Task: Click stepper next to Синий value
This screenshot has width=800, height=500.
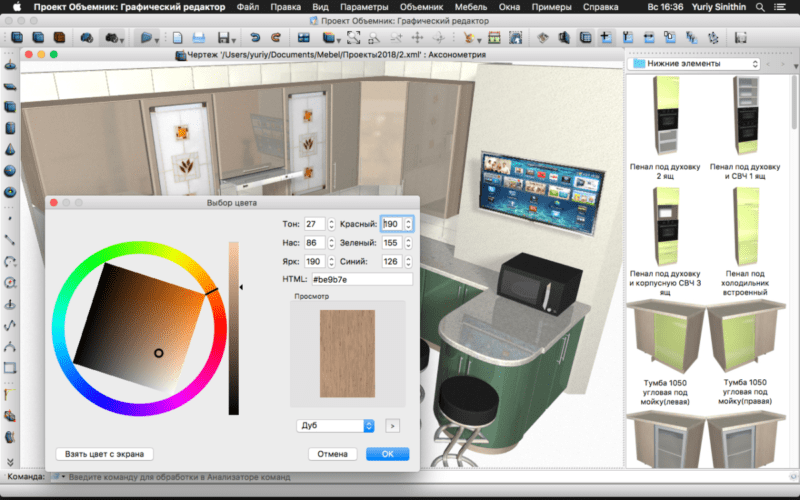Action: [x=408, y=262]
